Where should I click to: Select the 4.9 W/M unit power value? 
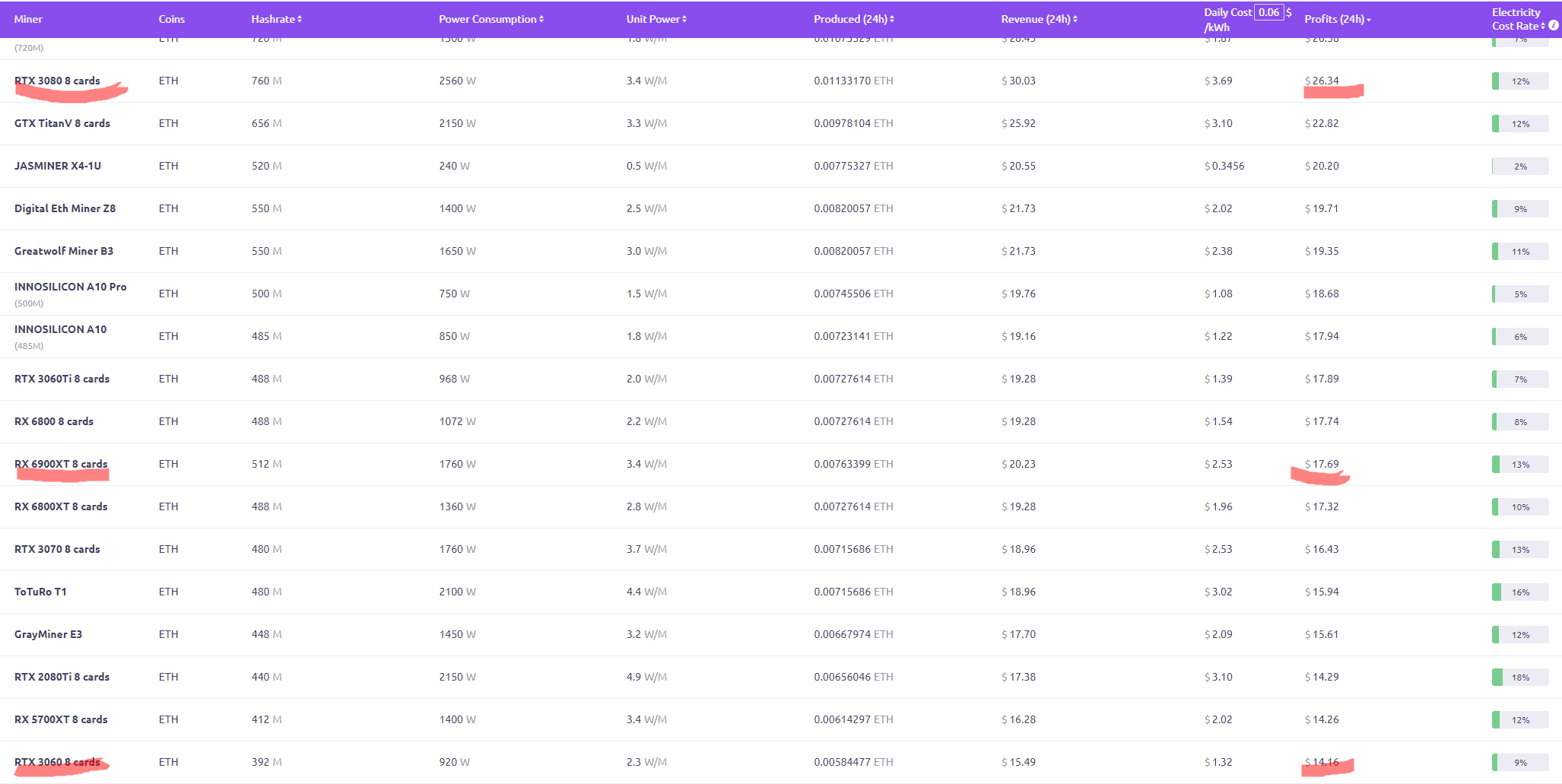point(647,677)
